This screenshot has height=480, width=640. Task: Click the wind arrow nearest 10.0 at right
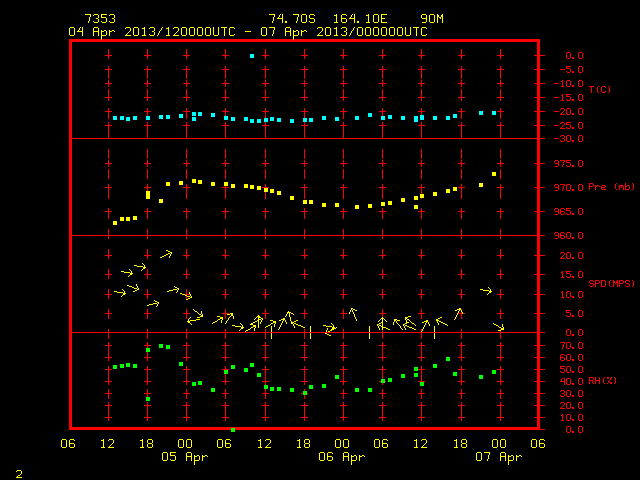click(486, 291)
